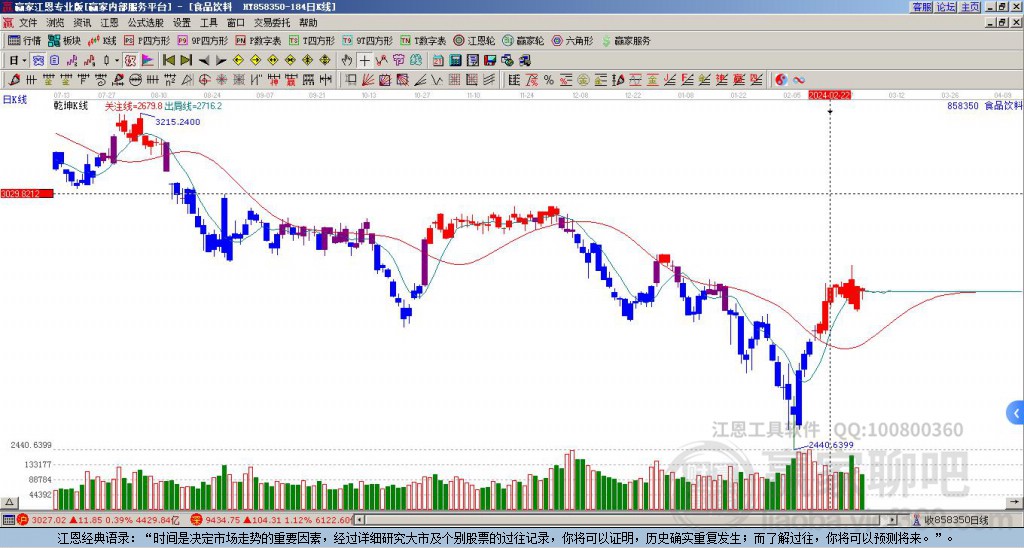Click the calendar icon

point(438,60)
